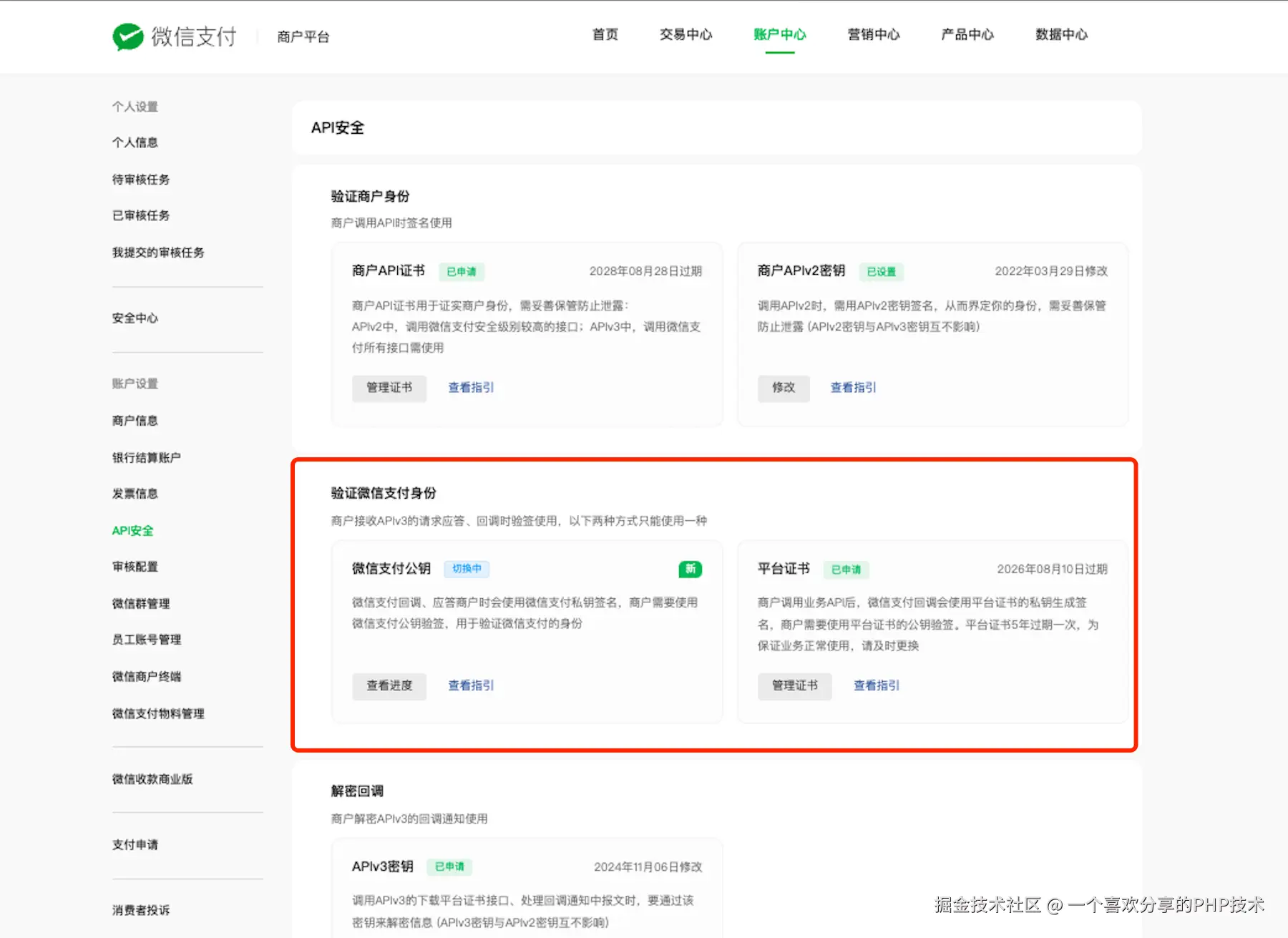Viewport: 1288px width, 938px height.
Task: Open 消费者投诉 sidebar entry
Action: 141,910
